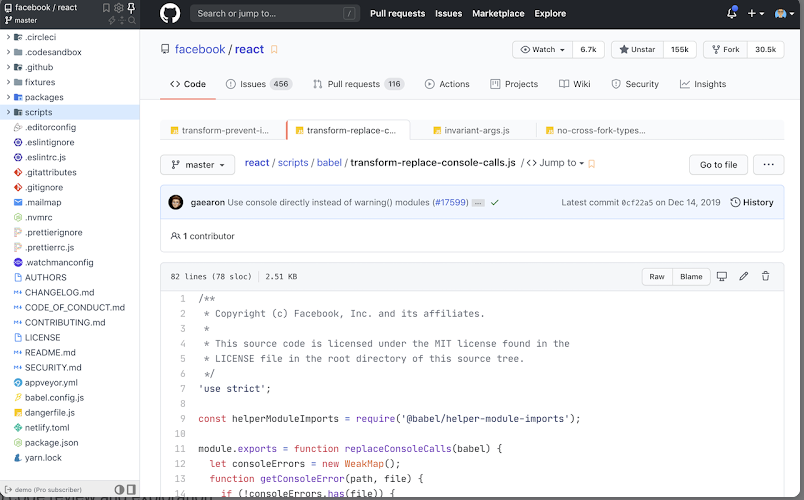View the 155k stargazers count
The height and width of the screenshot is (500, 804).
point(680,50)
